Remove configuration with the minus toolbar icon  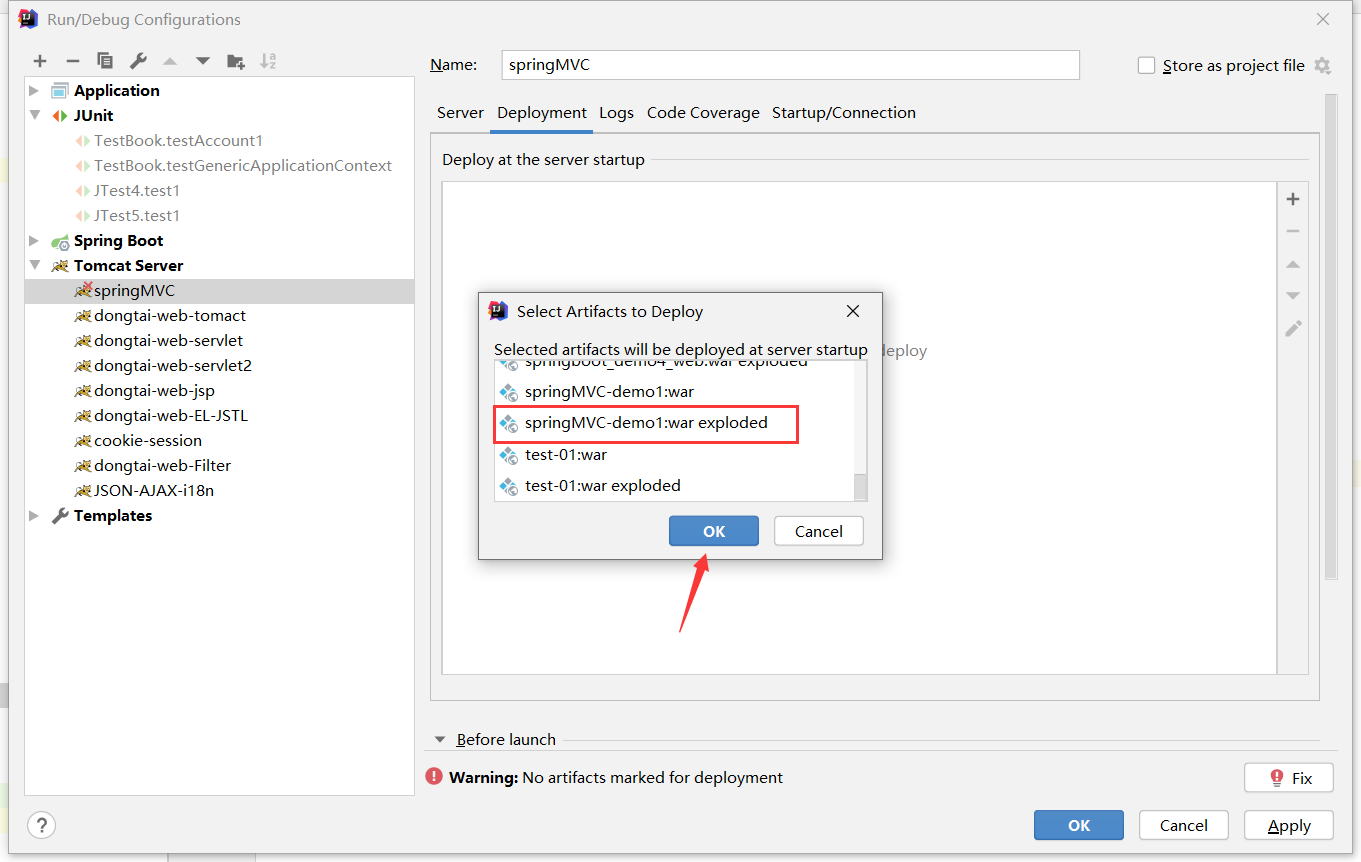click(72, 61)
